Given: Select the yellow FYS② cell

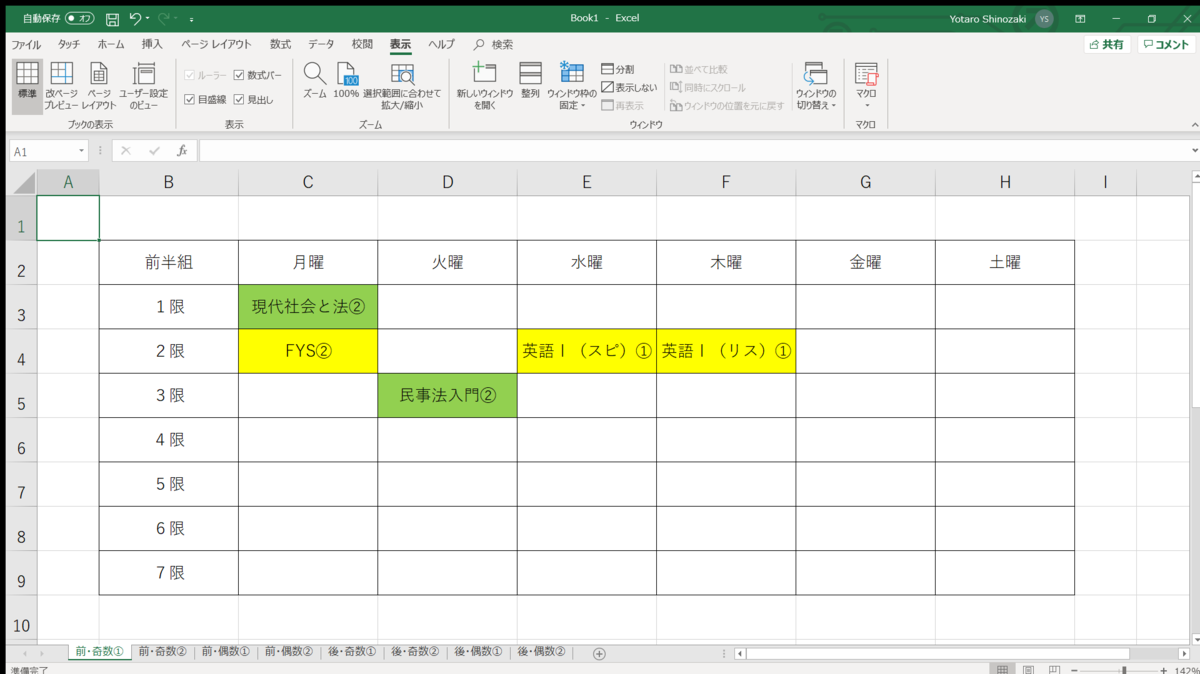Looking at the screenshot, I should (x=308, y=351).
